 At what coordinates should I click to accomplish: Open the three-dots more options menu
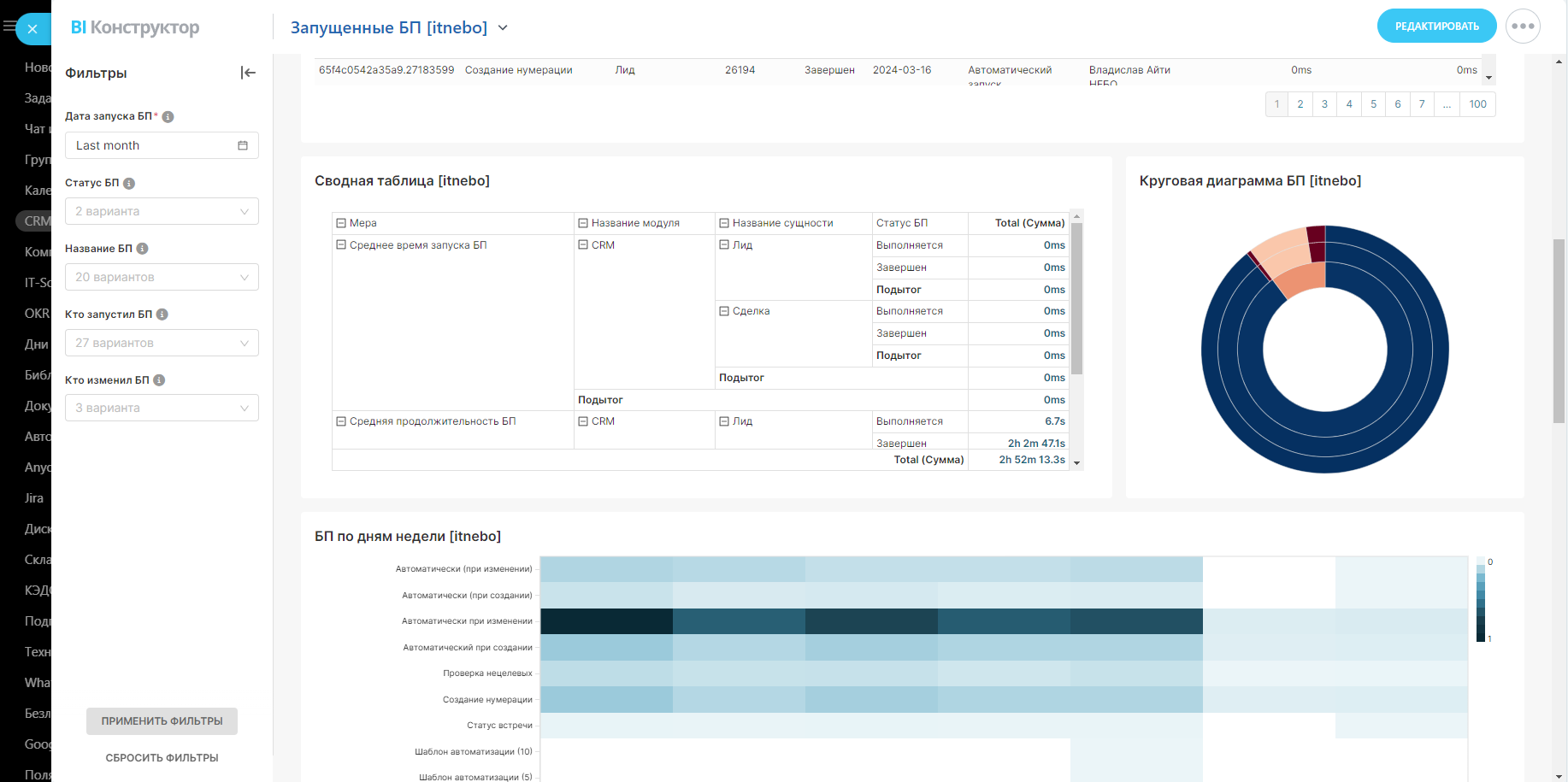pos(1523,26)
